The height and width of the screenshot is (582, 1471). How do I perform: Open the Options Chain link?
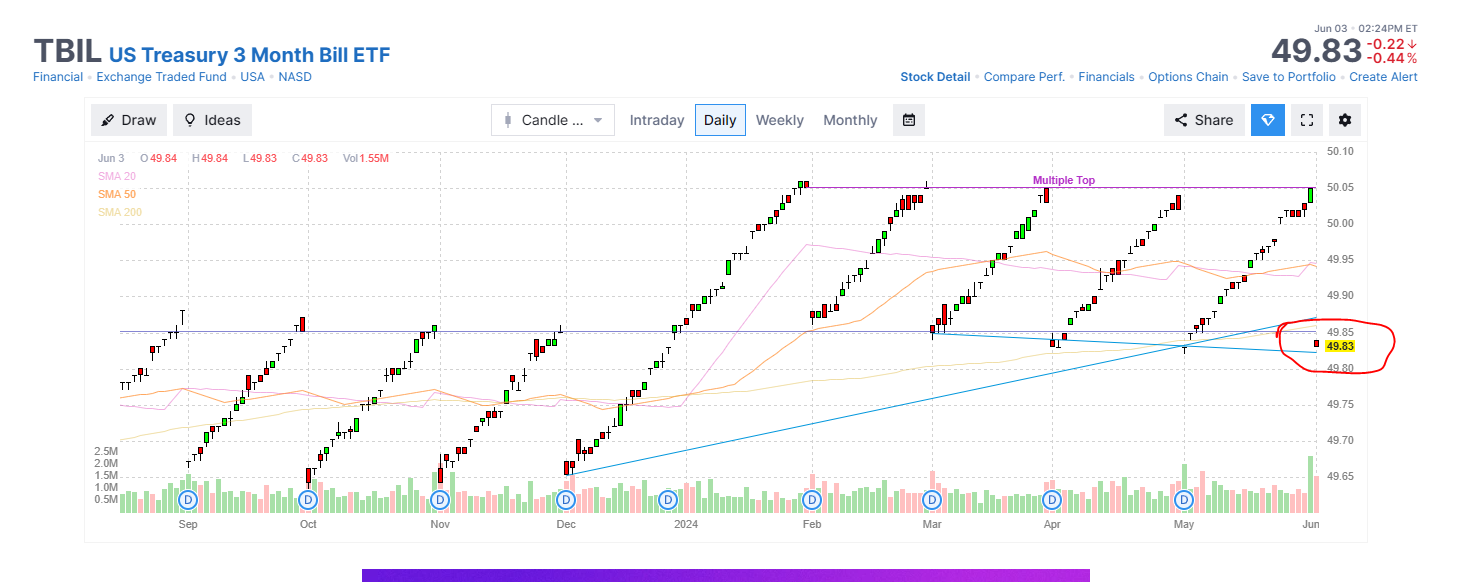tap(1188, 77)
